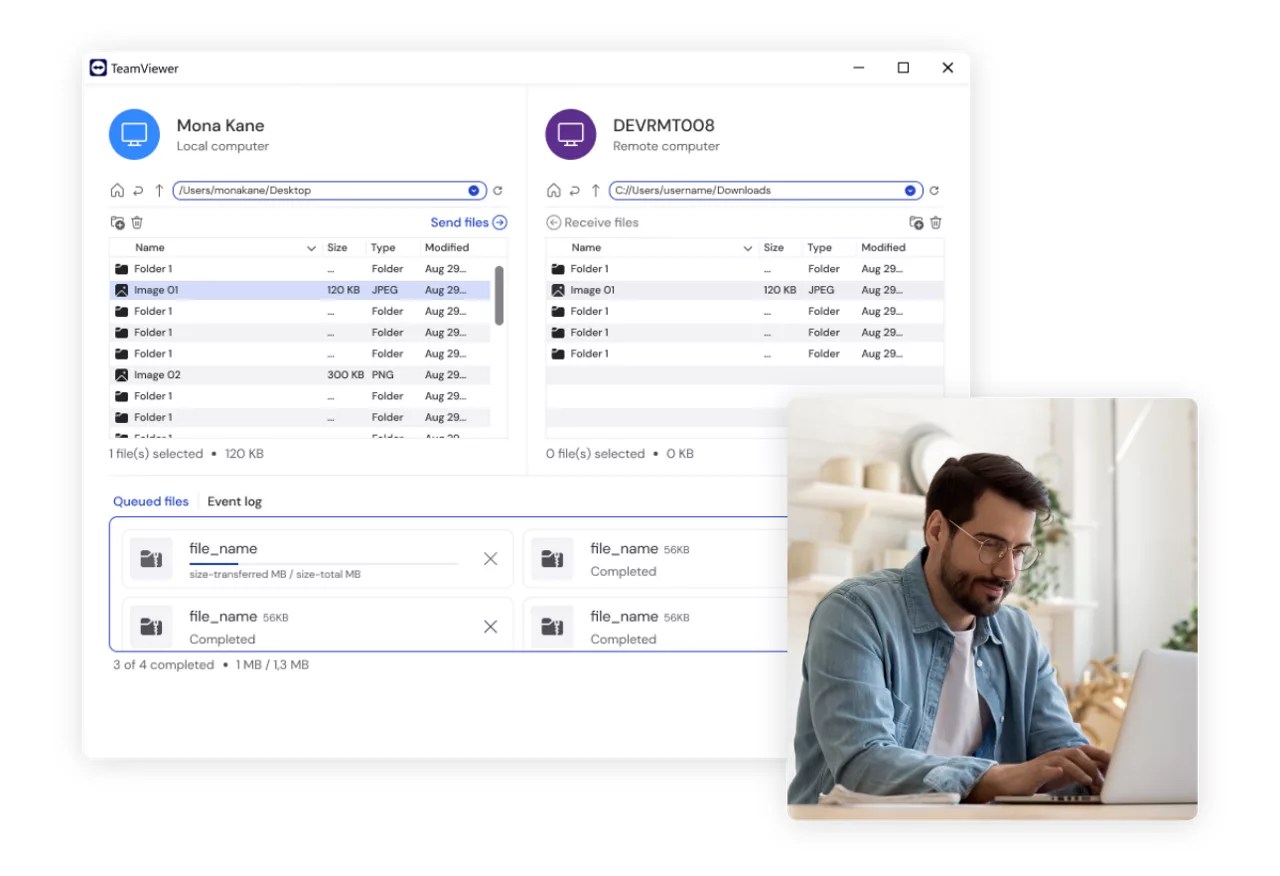Viewport: 1280px width, 876px height.
Task: Click the purple DEVRMT008 monitor avatar
Action: point(570,134)
